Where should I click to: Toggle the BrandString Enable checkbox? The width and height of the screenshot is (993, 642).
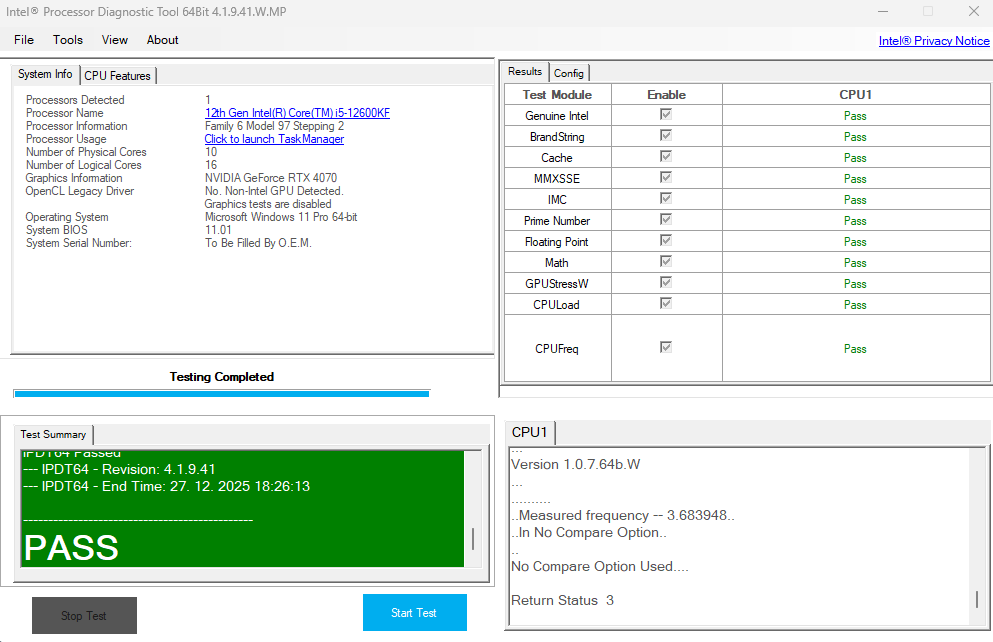click(x=666, y=135)
